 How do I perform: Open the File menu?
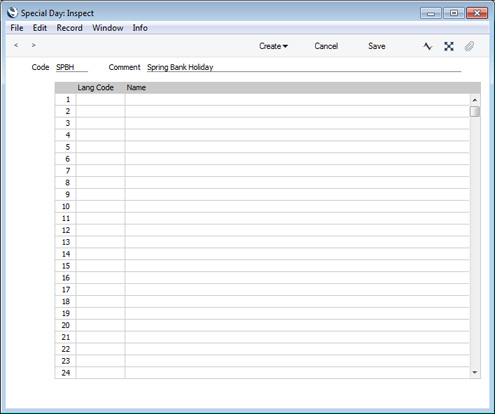tap(17, 28)
